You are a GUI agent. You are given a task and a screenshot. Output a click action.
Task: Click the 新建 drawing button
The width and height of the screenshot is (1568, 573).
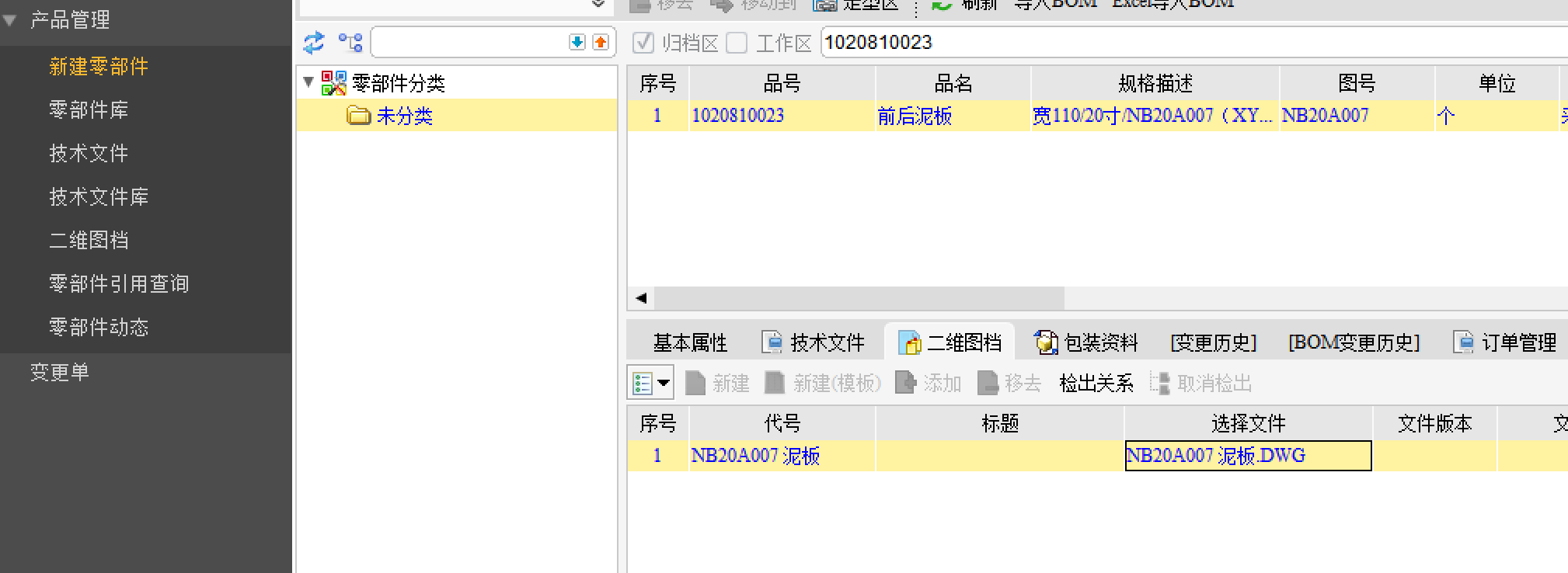pos(718,383)
